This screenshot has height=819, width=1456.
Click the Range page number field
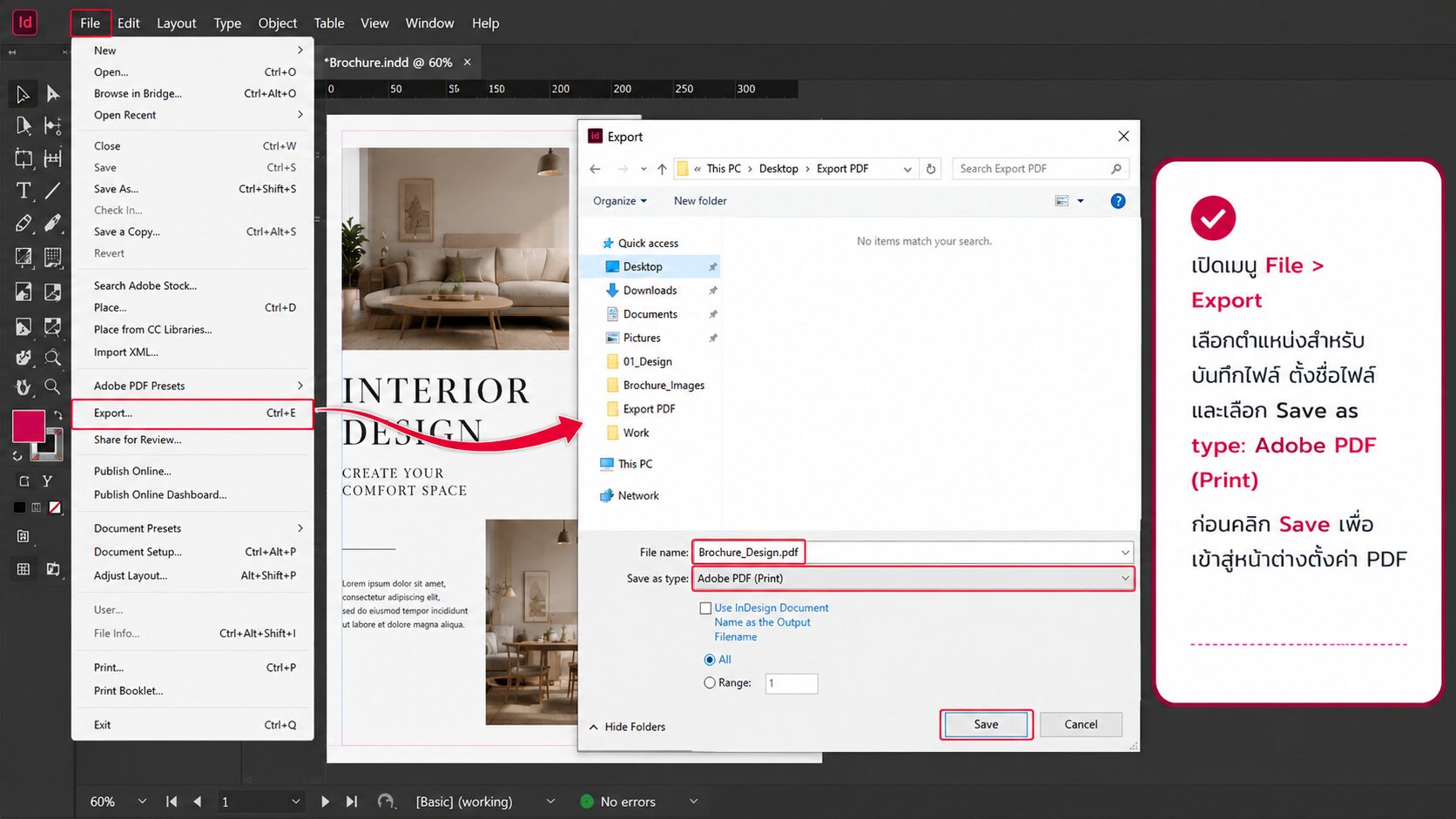tap(792, 683)
